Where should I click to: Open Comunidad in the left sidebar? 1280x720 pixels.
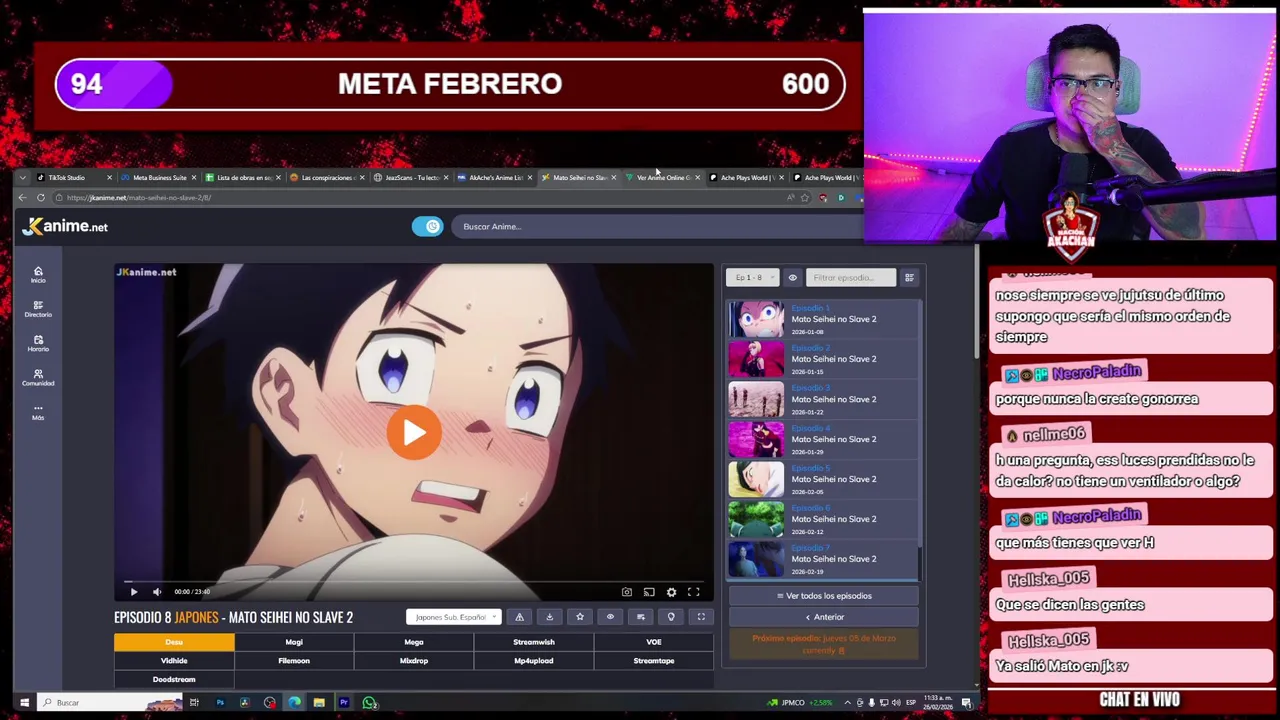pyautogui.click(x=38, y=377)
